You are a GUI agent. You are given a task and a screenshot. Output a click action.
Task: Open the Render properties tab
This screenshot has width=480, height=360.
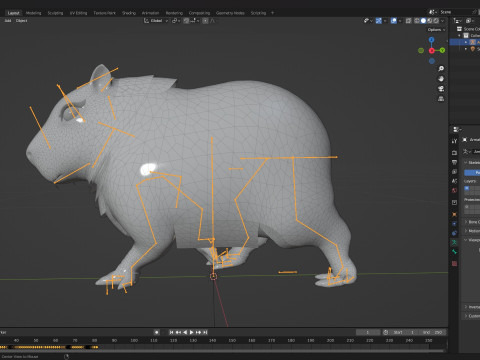(454, 153)
